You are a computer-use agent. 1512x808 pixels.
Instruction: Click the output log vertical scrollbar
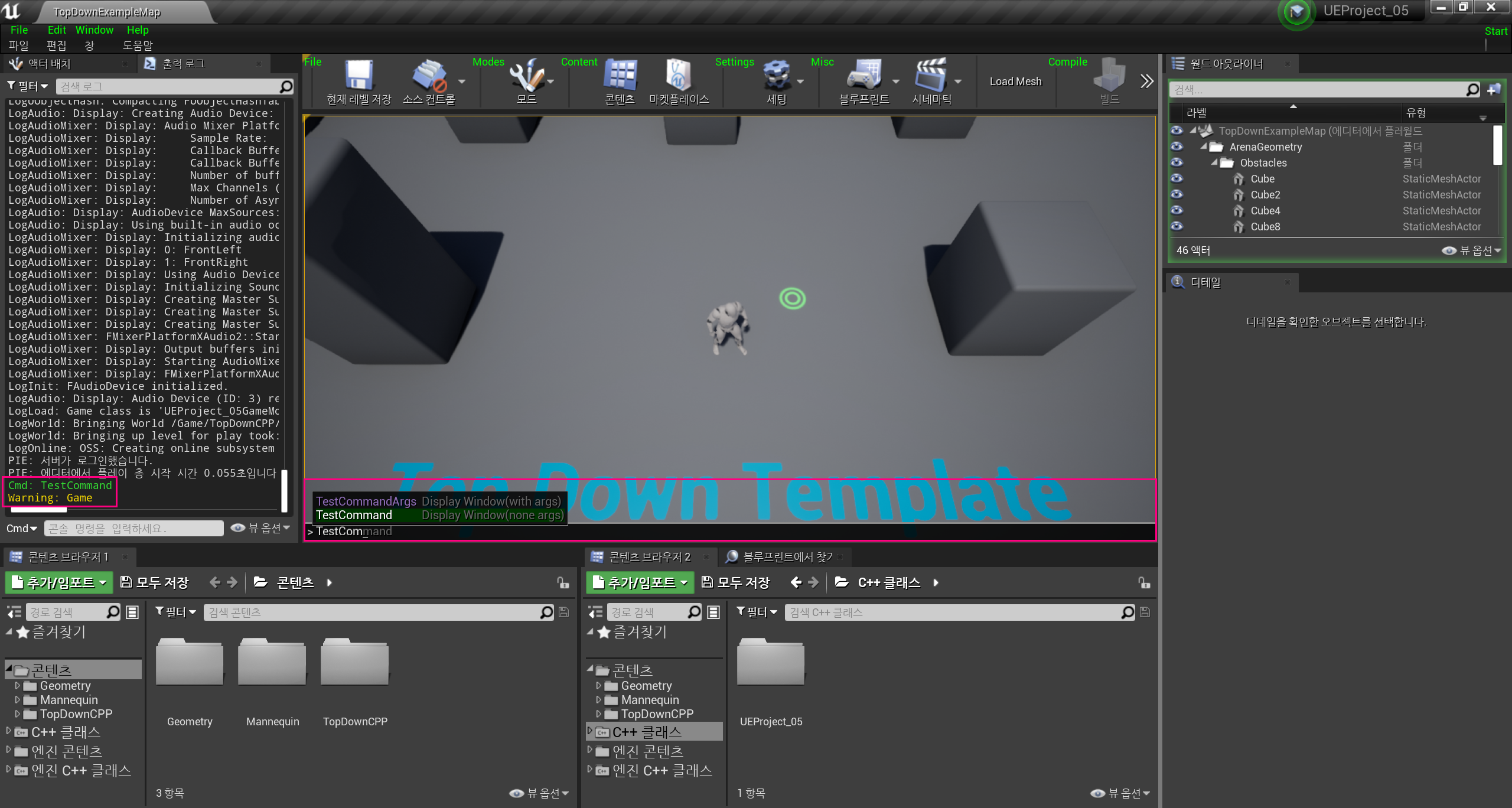coord(284,490)
